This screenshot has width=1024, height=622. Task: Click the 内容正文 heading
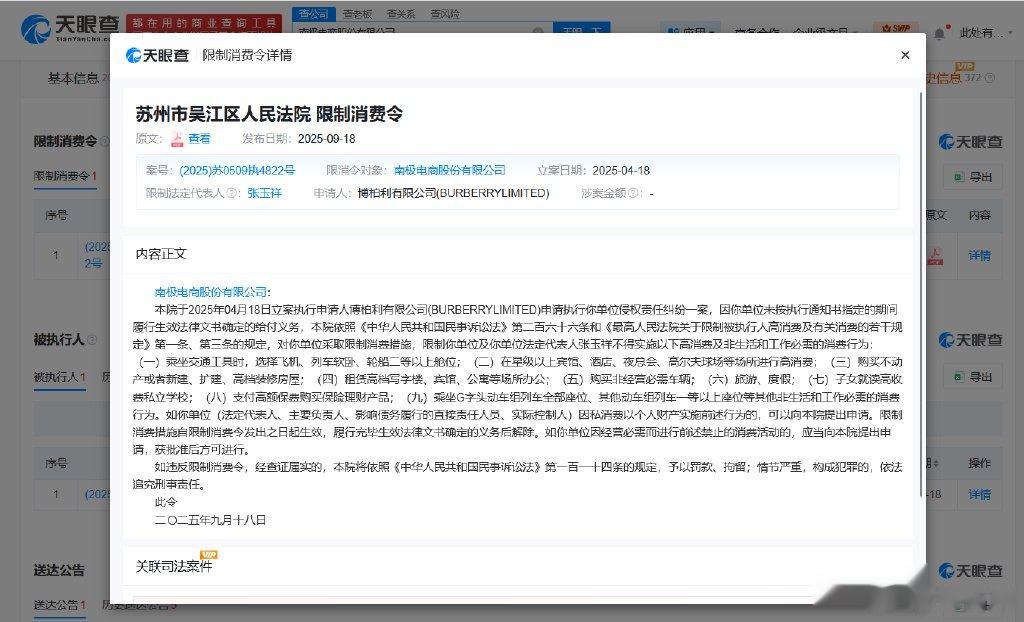161,254
